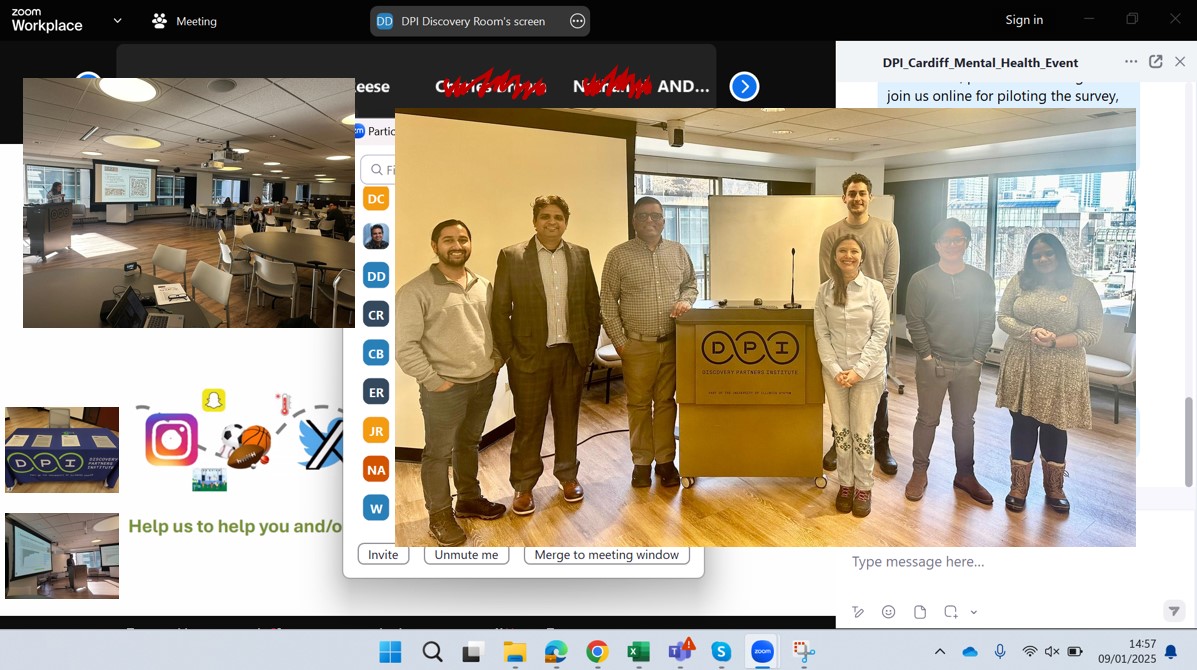This screenshot has height=670, width=1197.
Task: Open Google Chrome from the taskbar
Action: 597,652
